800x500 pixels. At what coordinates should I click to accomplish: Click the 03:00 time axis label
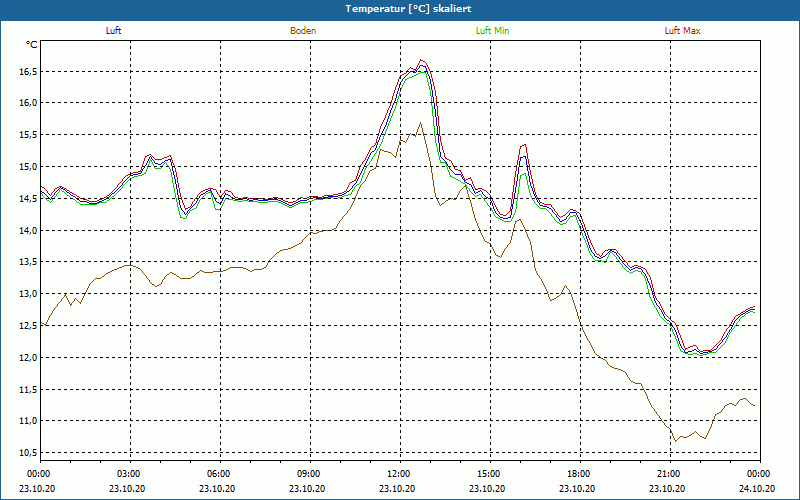(130, 474)
